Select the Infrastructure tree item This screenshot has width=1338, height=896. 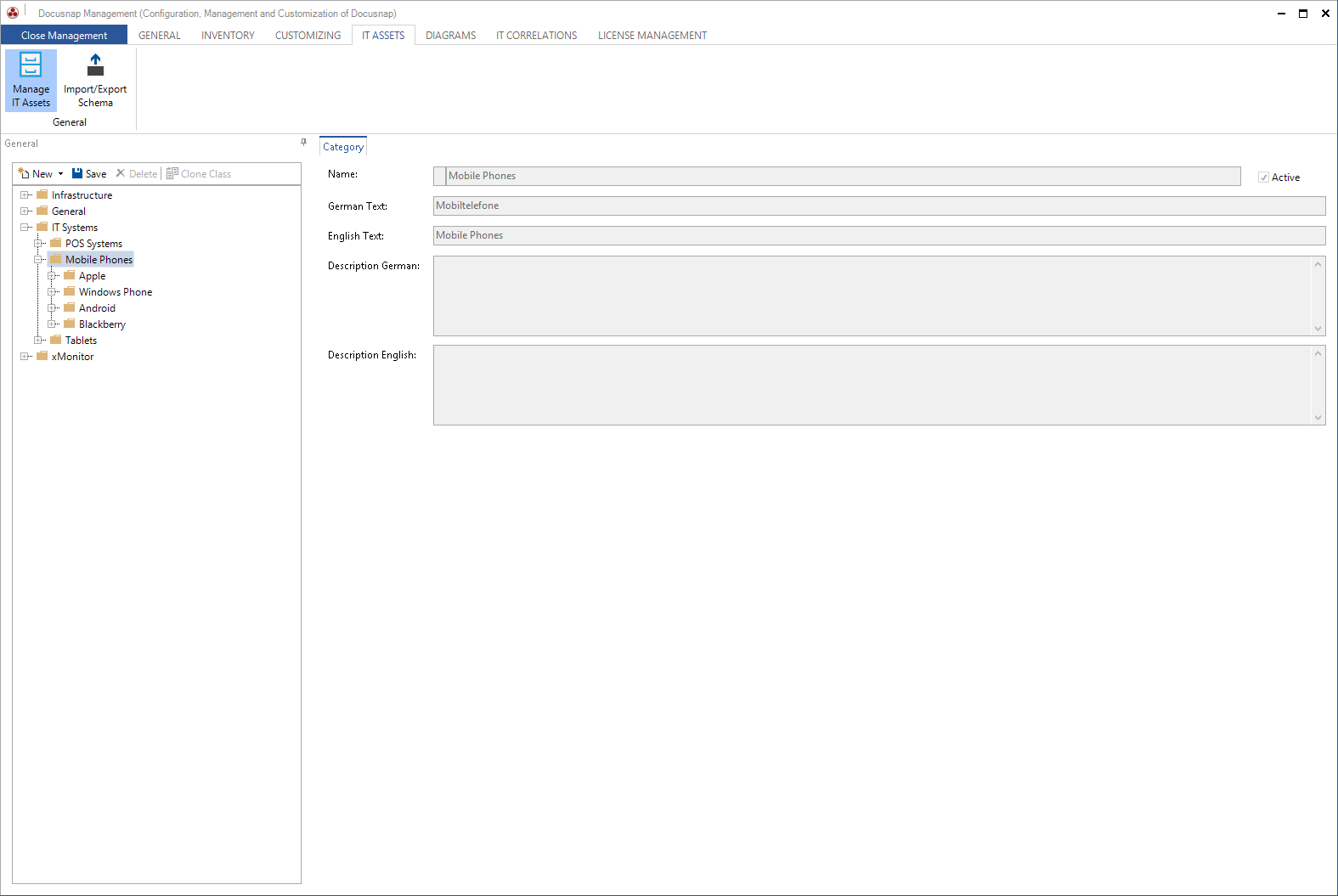(82, 195)
